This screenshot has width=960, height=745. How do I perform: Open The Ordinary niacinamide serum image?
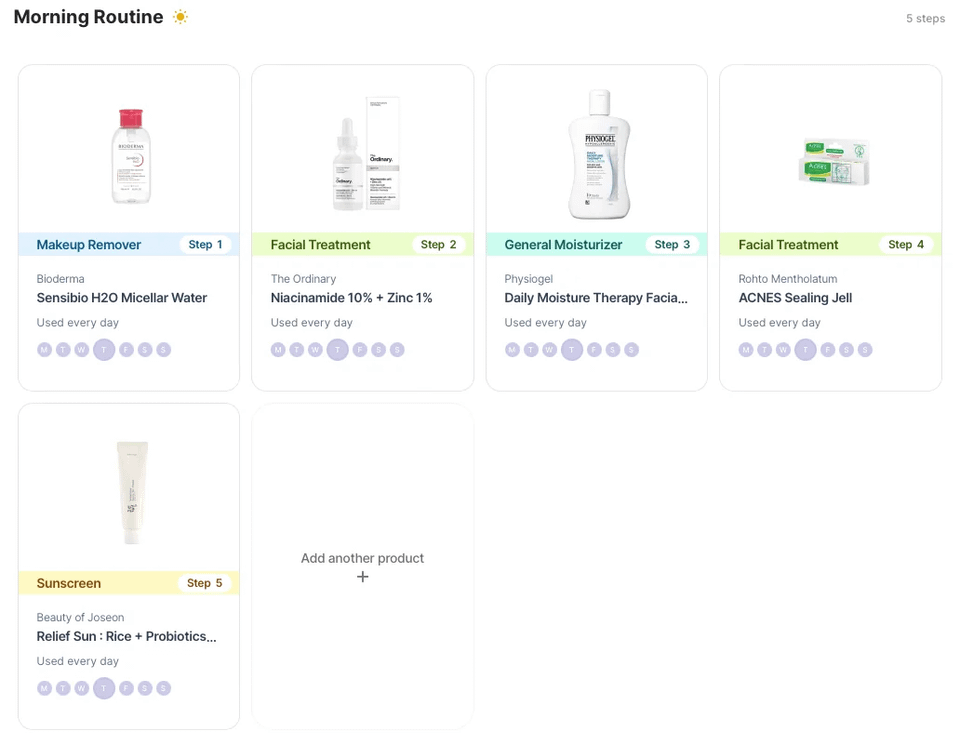click(x=366, y=154)
